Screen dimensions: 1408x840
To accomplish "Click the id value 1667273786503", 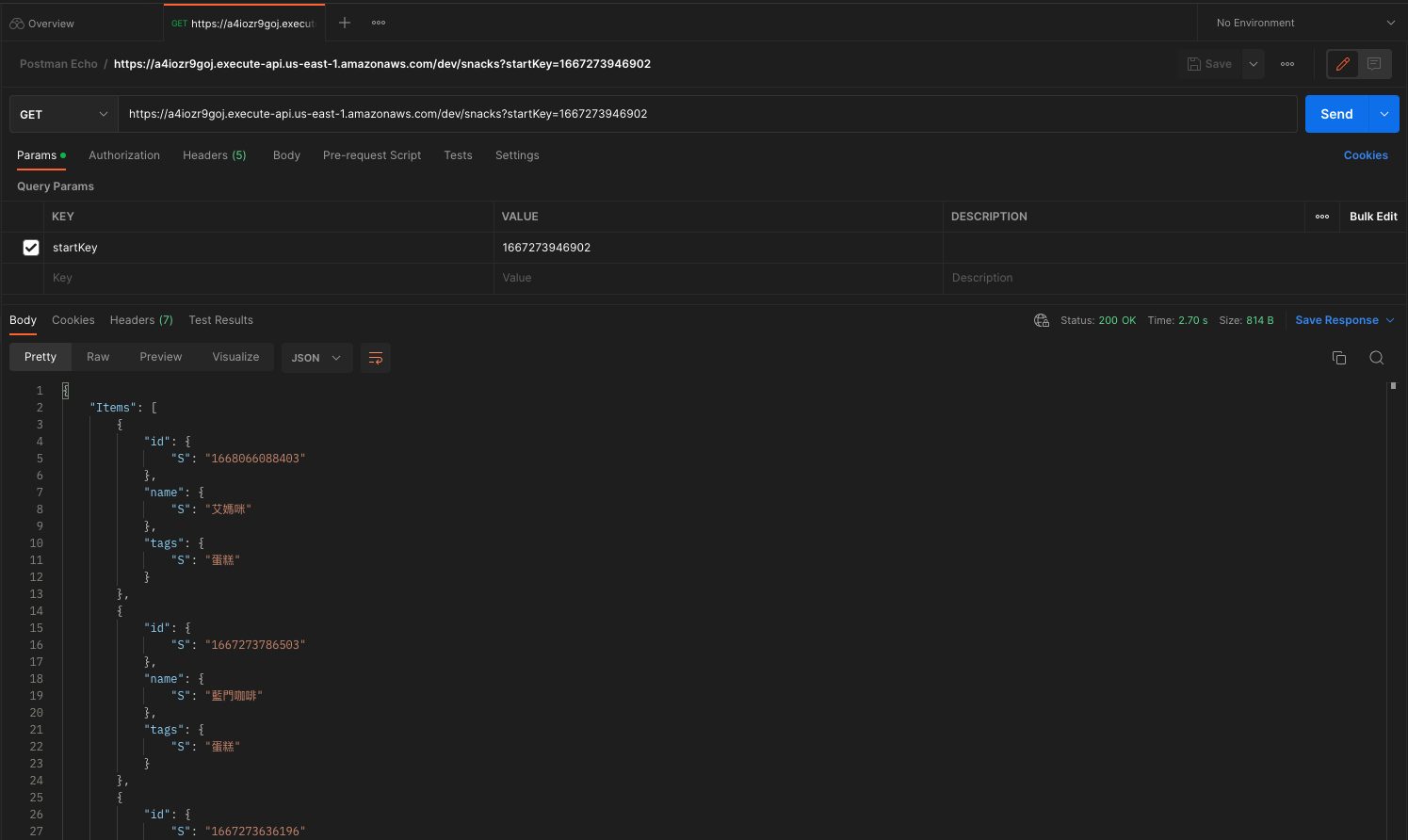I will (x=255, y=645).
